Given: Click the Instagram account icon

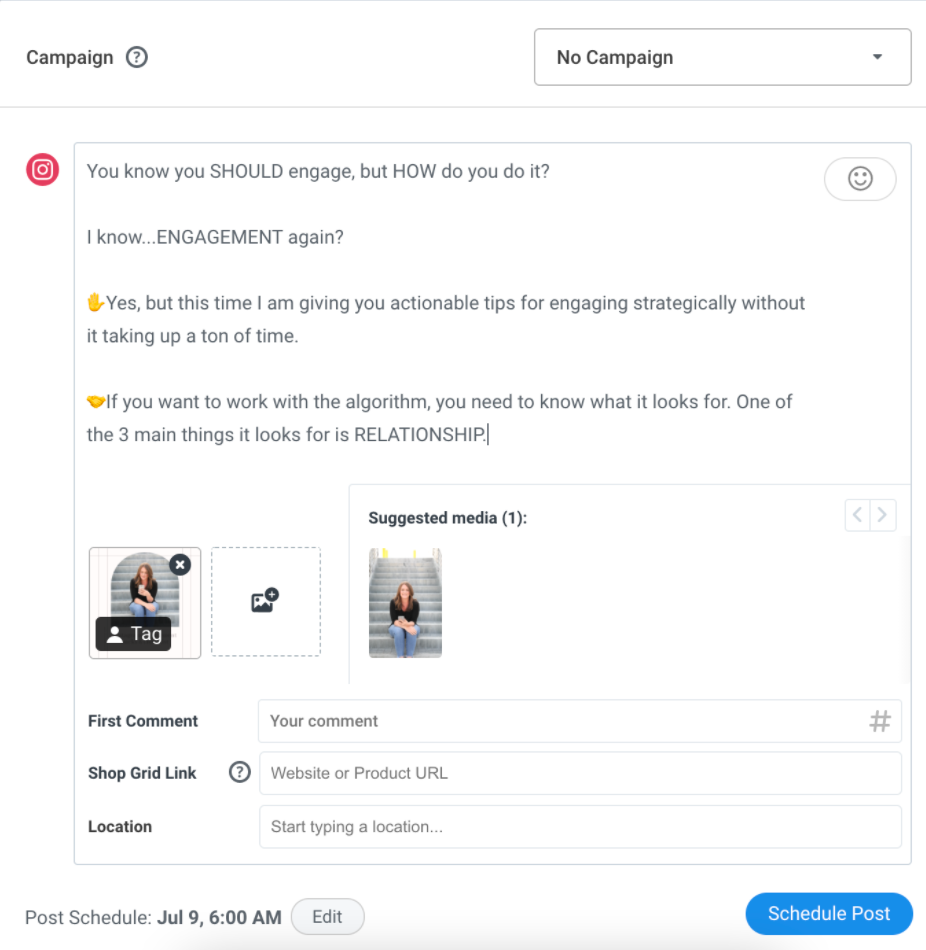Looking at the screenshot, I should coord(42,170).
